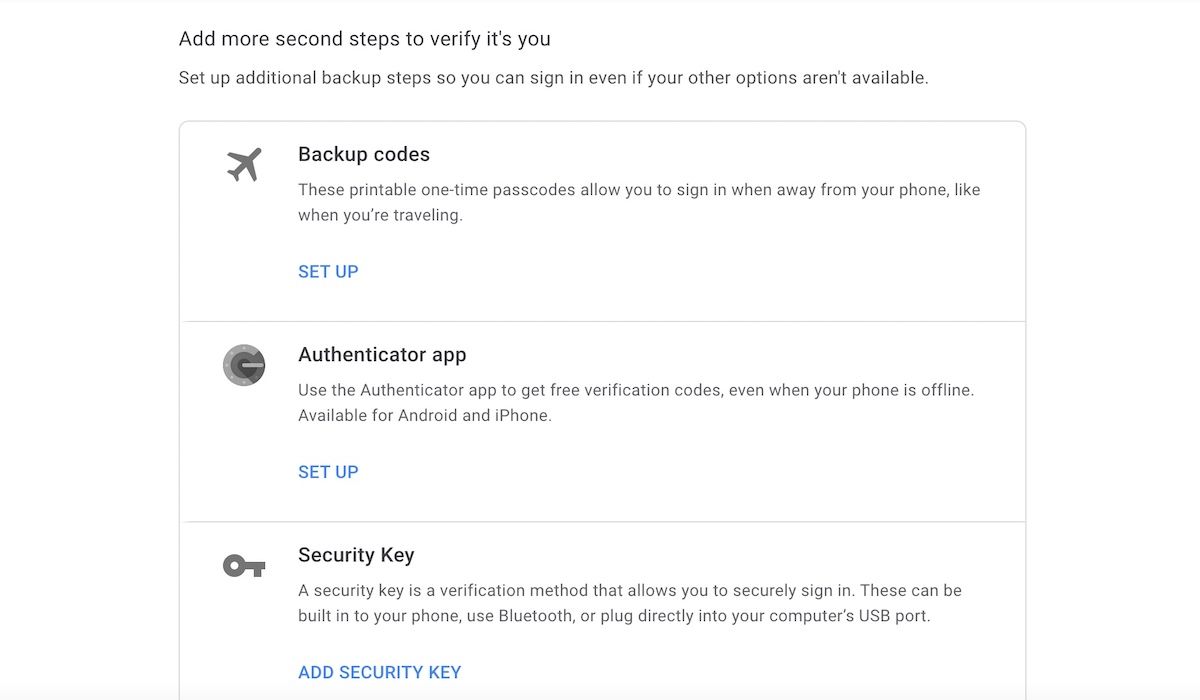Click the "These printable one-time passcodes" text line

coord(639,190)
